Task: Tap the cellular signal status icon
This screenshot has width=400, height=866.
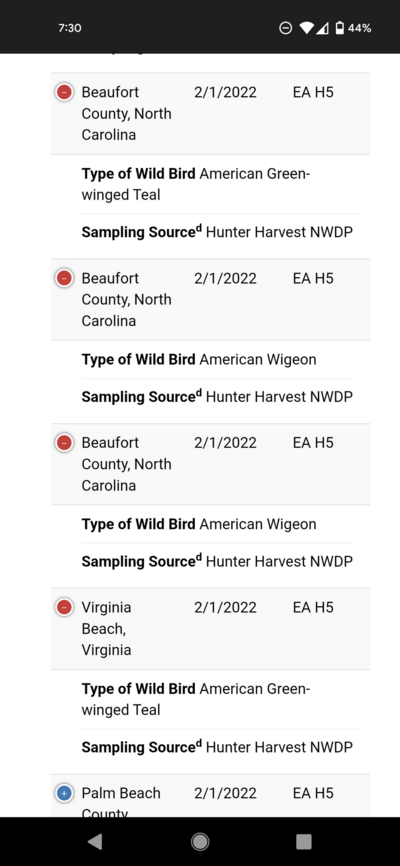Action: pyautogui.click(x=322, y=28)
